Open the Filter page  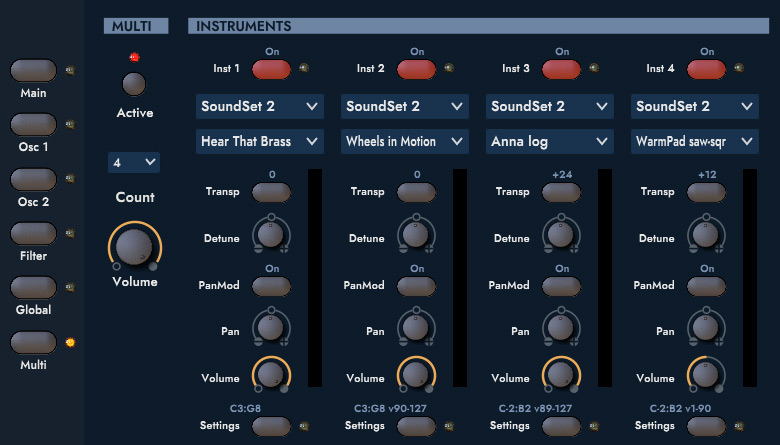tap(34, 233)
